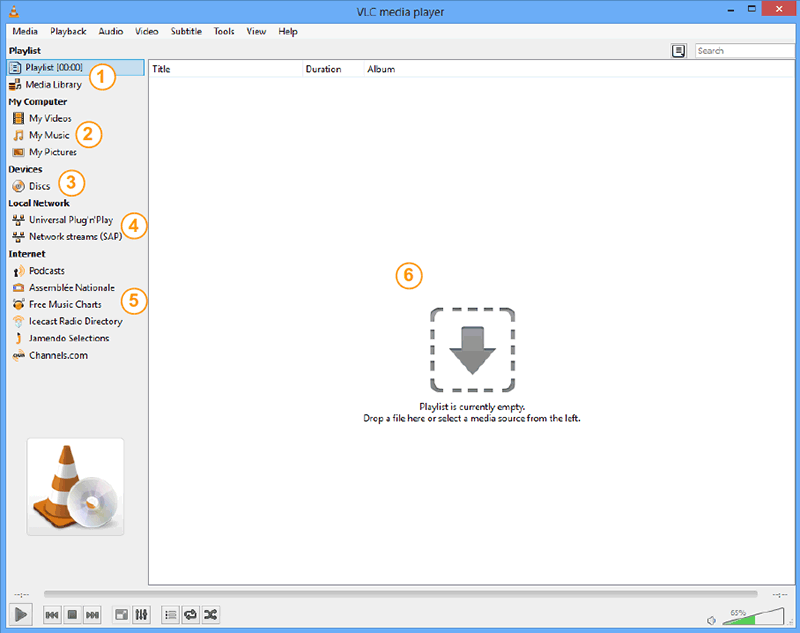Open Icecast Radio Directory
Screen dimensions: 800x633
[75, 321]
